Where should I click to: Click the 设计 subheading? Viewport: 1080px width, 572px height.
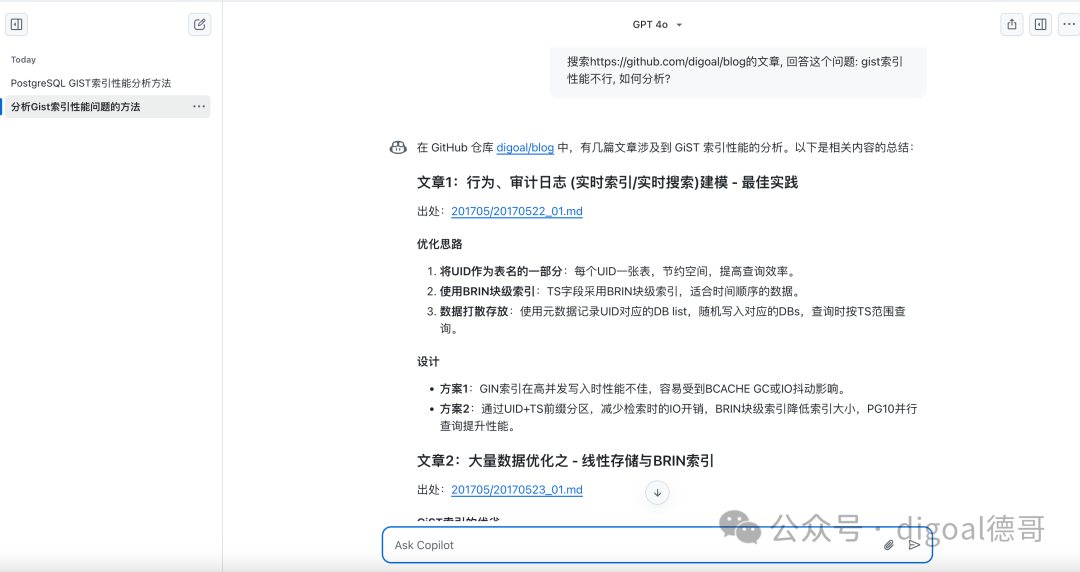428,362
